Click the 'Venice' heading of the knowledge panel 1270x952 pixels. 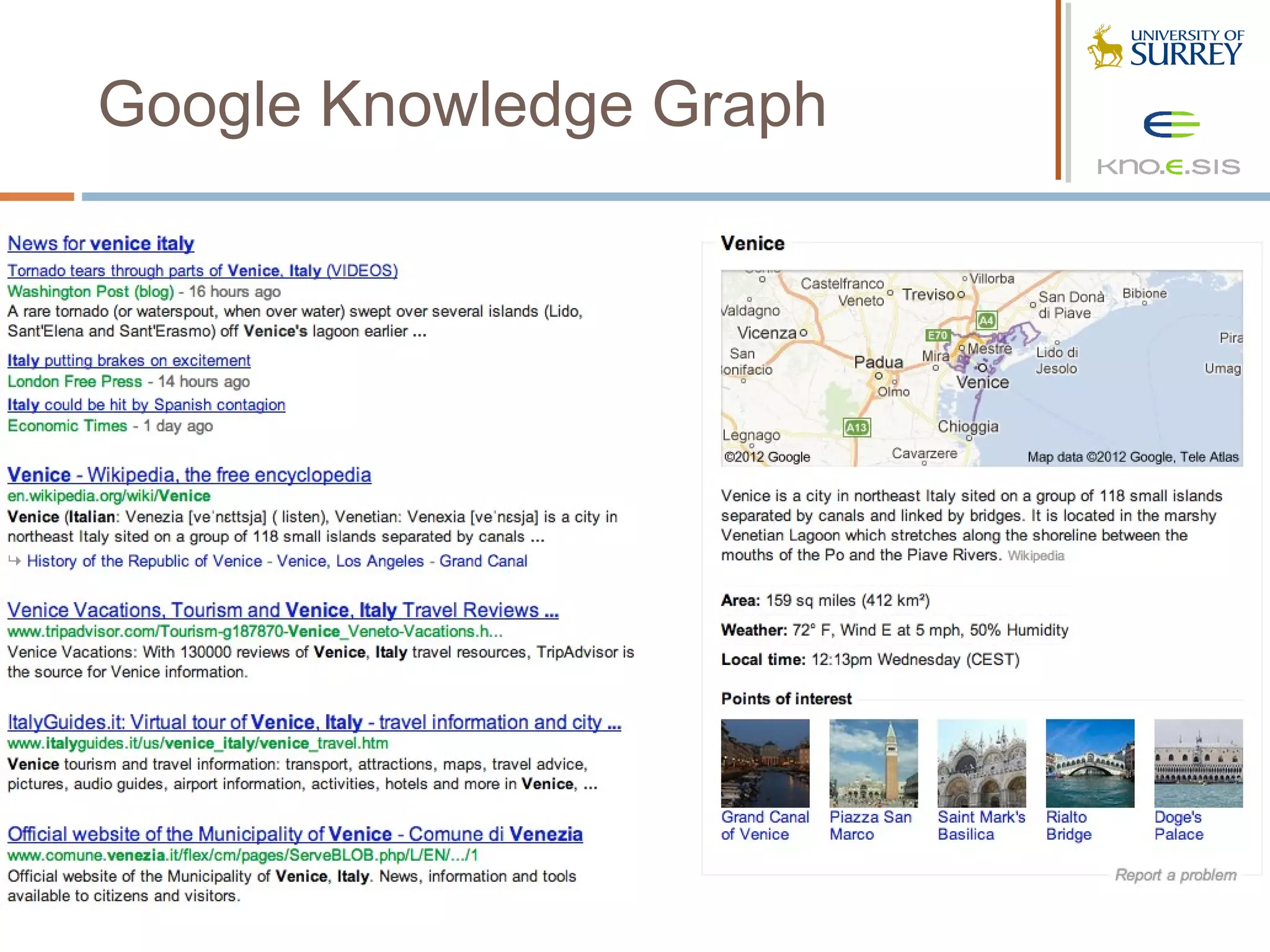click(x=752, y=244)
